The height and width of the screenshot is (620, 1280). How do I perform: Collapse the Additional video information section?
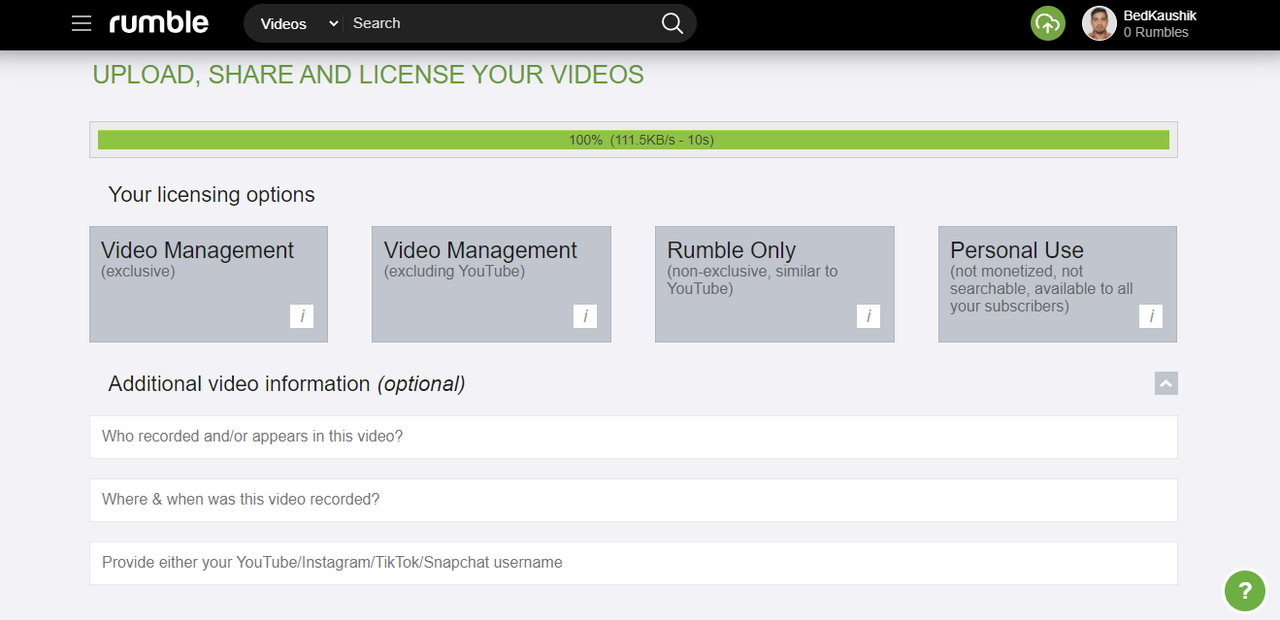[x=1166, y=383]
